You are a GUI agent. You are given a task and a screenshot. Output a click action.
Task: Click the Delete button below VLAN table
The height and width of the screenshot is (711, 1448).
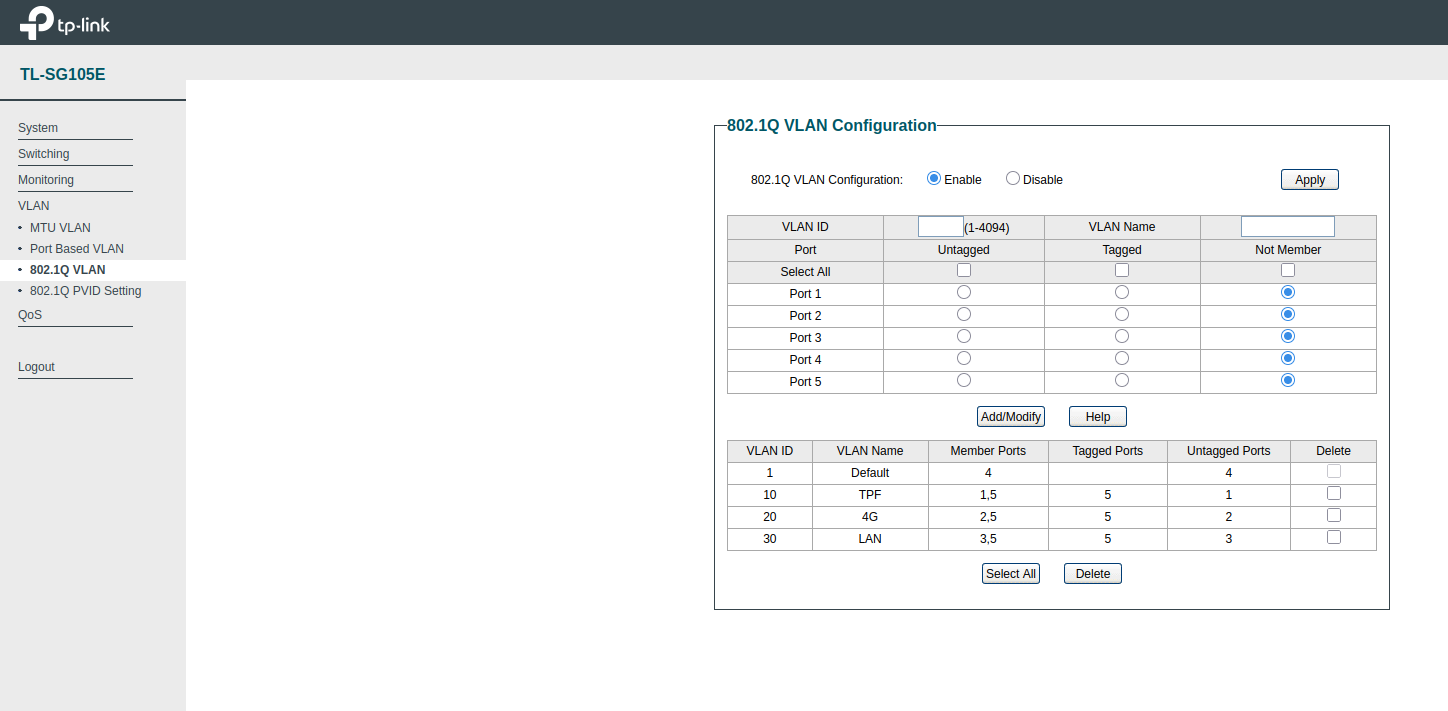1093,574
